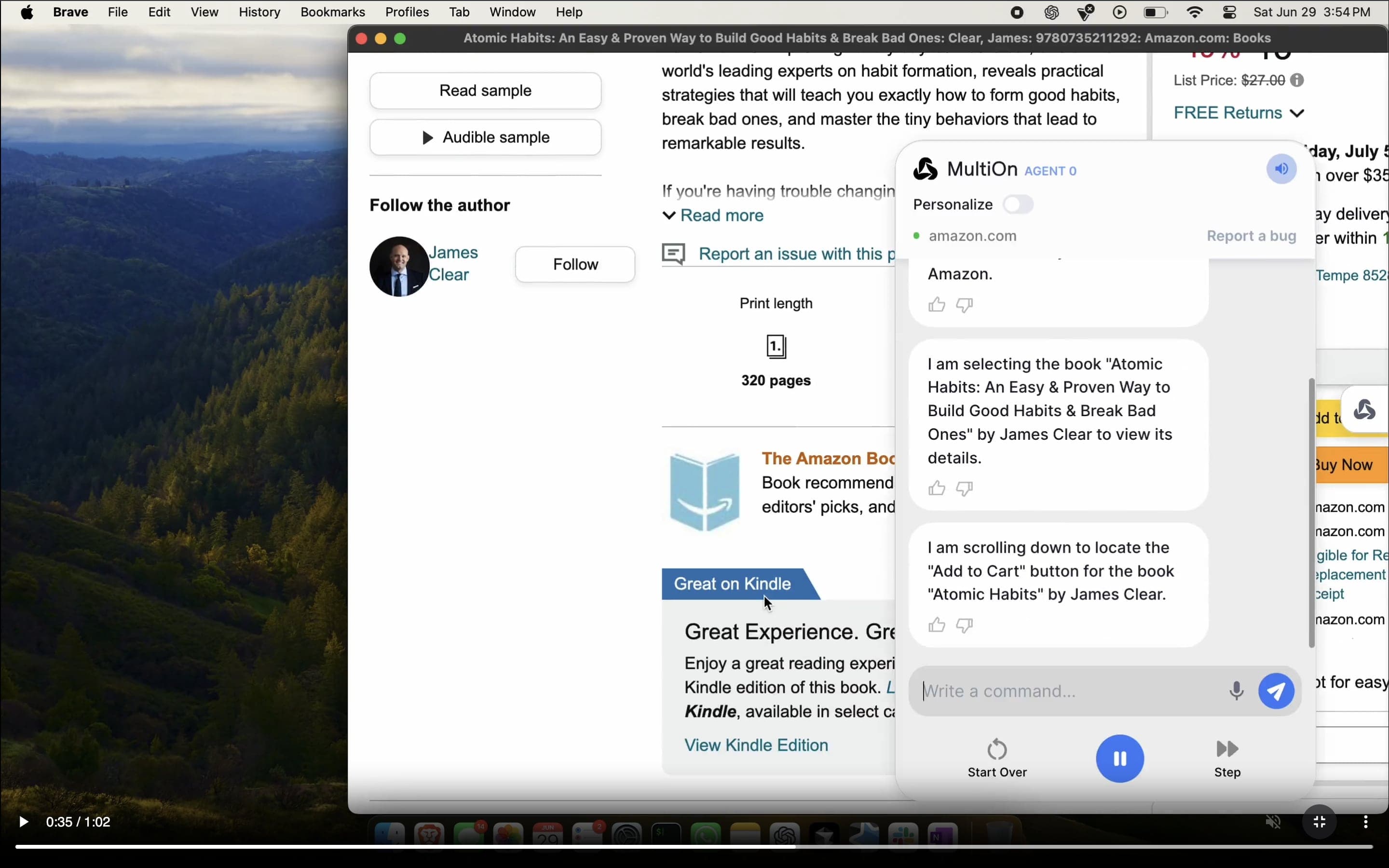This screenshot has width=1389, height=868.
Task: Click Report a bug in MultiOn panel
Action: coord(1251,236)
